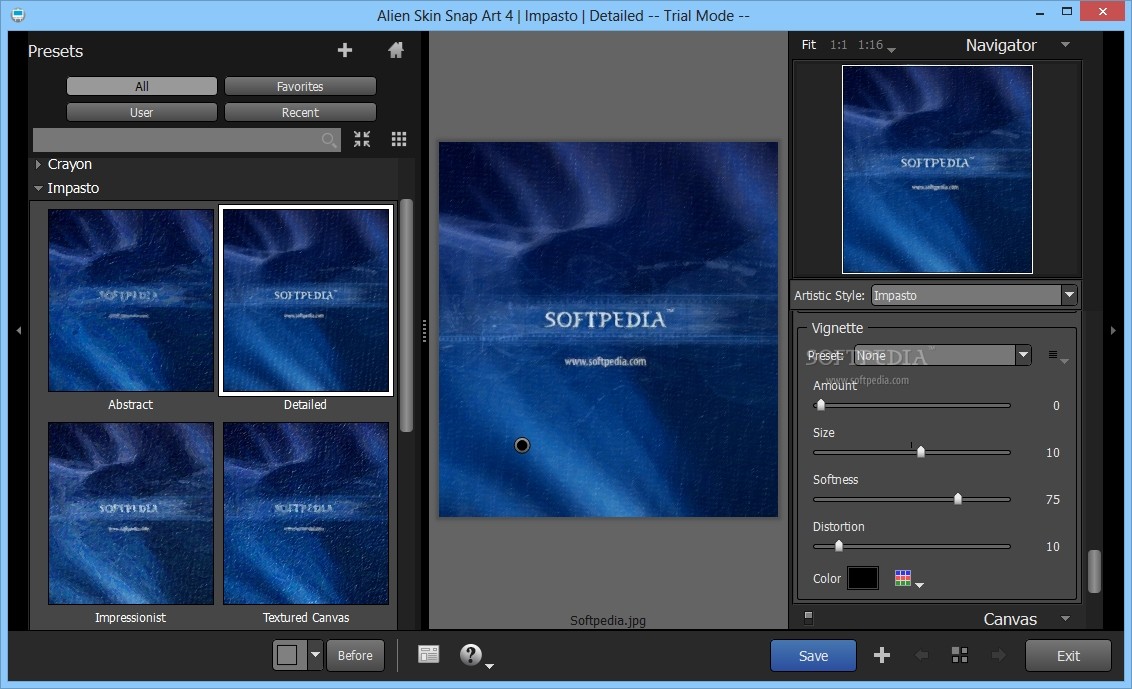1132x689 pixels.
Task: Click the batch grid icon near Exit
Action: [x=959, y=655]
